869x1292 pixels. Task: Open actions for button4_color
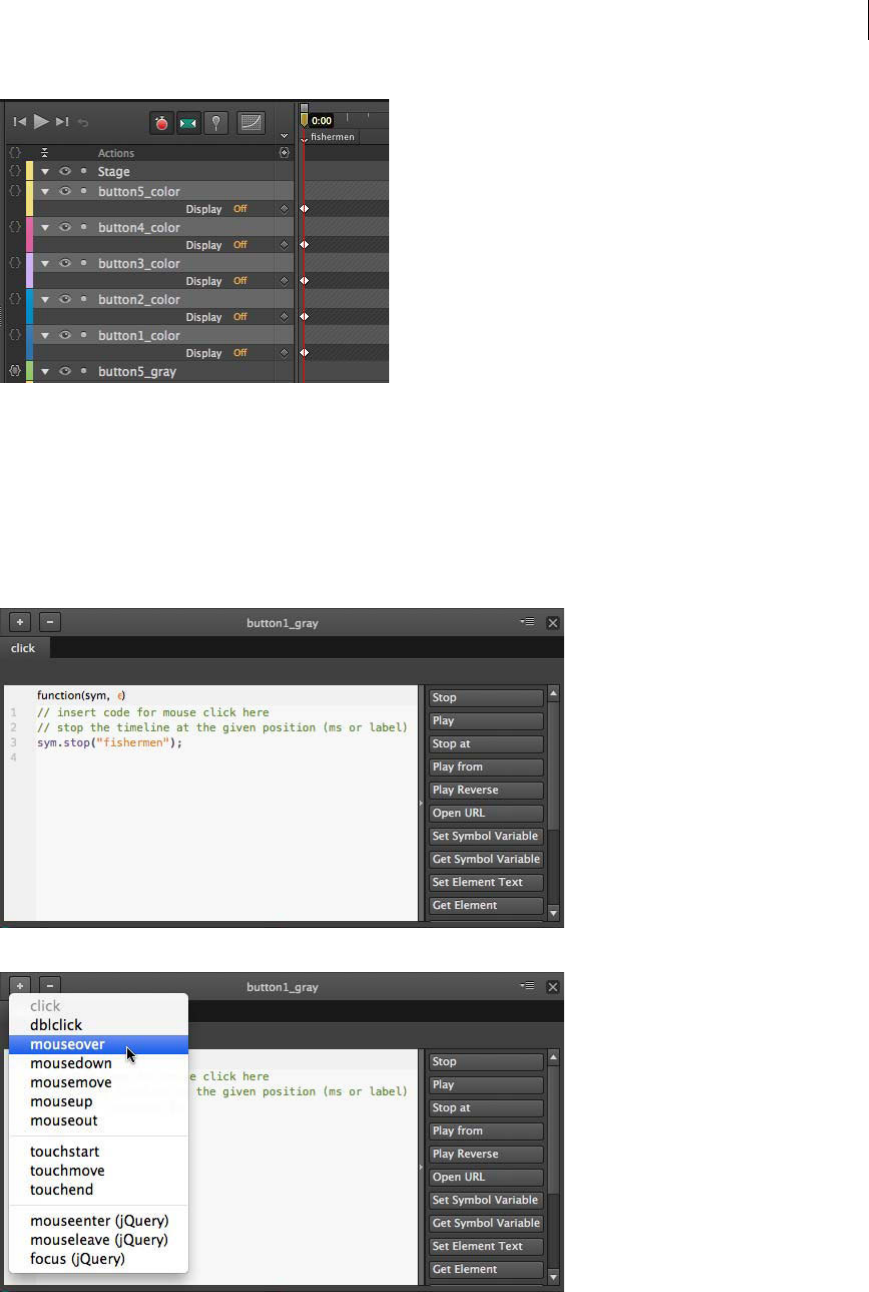[x=14, y=227]
